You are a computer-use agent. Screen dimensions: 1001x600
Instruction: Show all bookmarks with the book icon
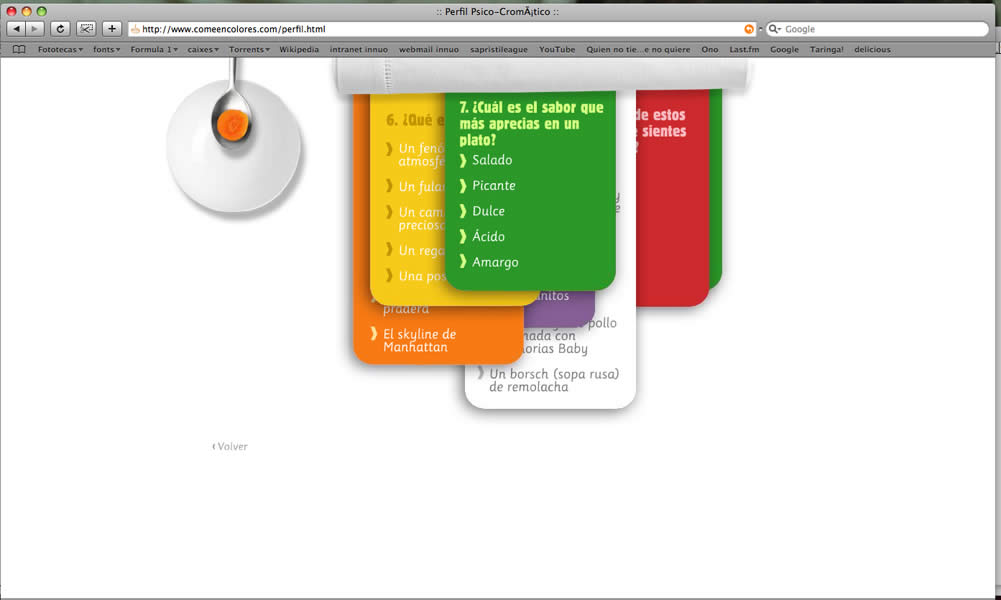pos(19,49)
